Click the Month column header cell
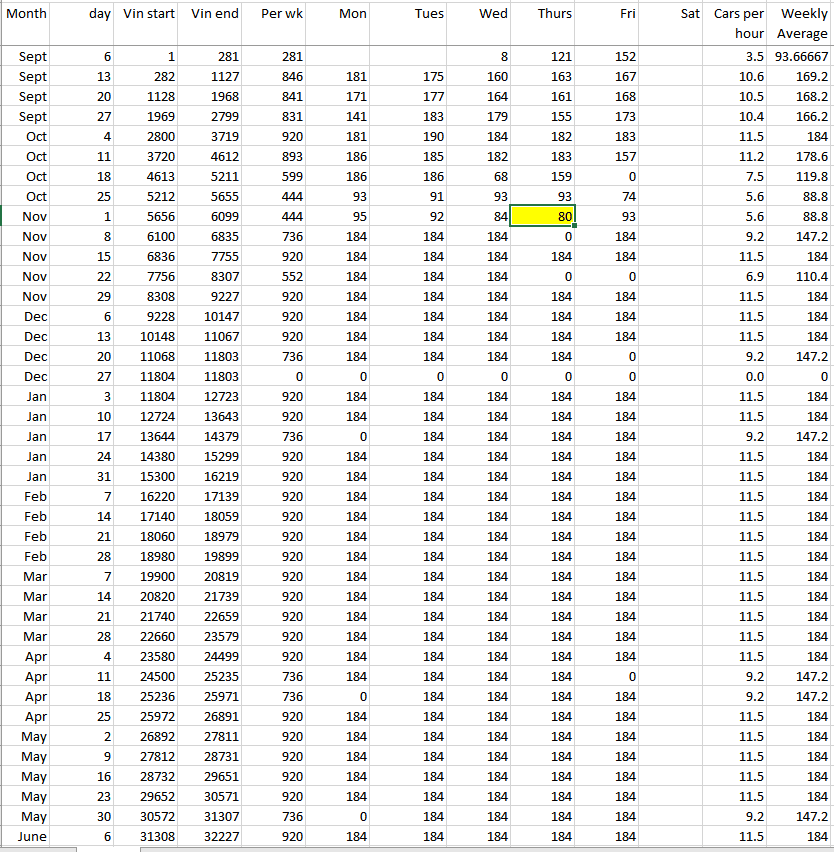Viewport: 834px width, 852px height. pos(33,14)
